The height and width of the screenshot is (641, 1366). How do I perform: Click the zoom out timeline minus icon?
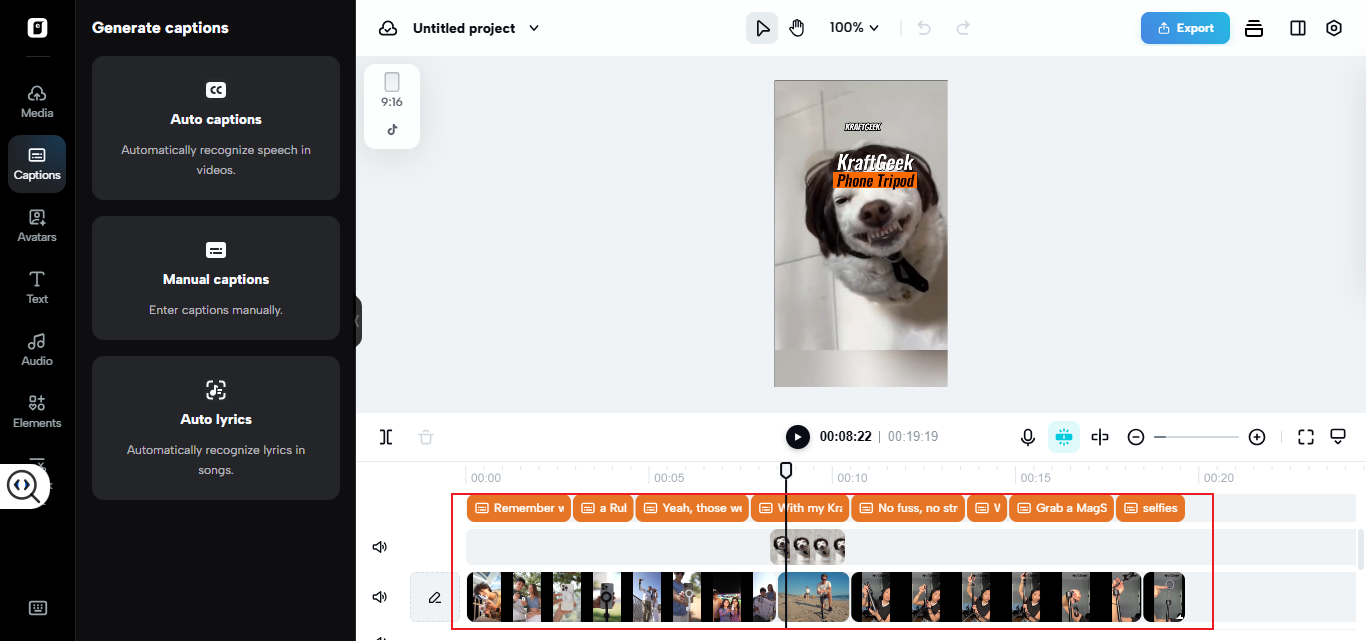pyautogui.click(x=1135, y=437)
